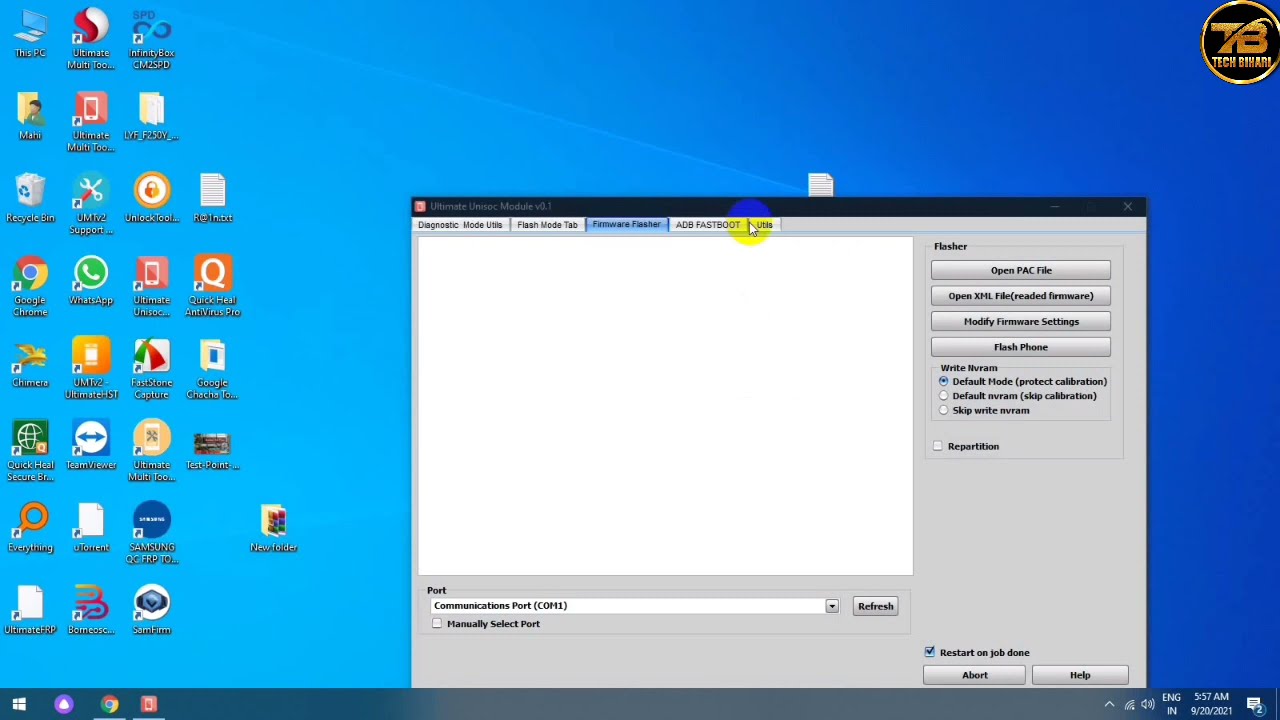Uncheck Restart on job done
1280x720 pixels.
point(930,653)
